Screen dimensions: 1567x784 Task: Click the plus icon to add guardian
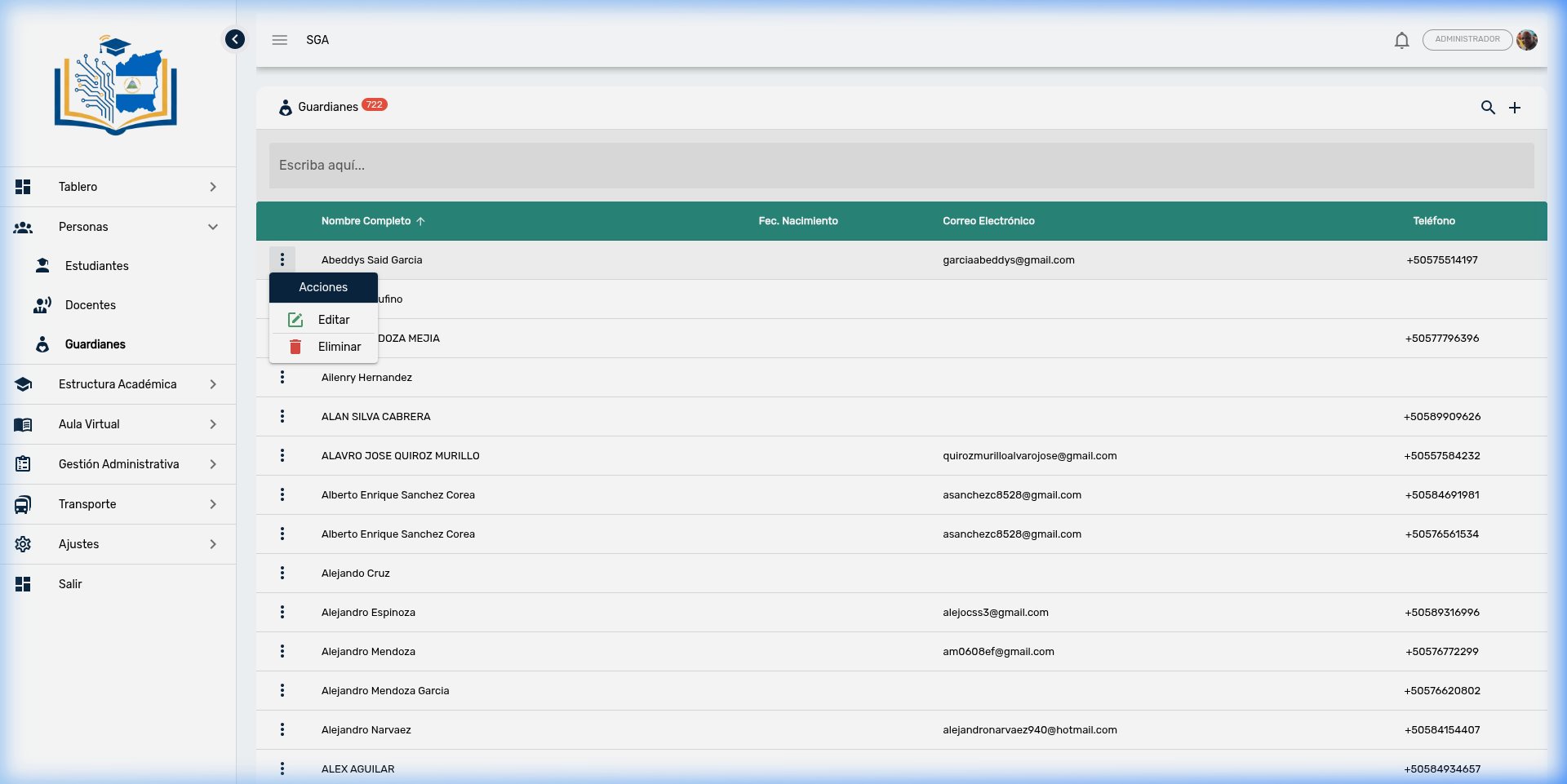(1515, 108)
